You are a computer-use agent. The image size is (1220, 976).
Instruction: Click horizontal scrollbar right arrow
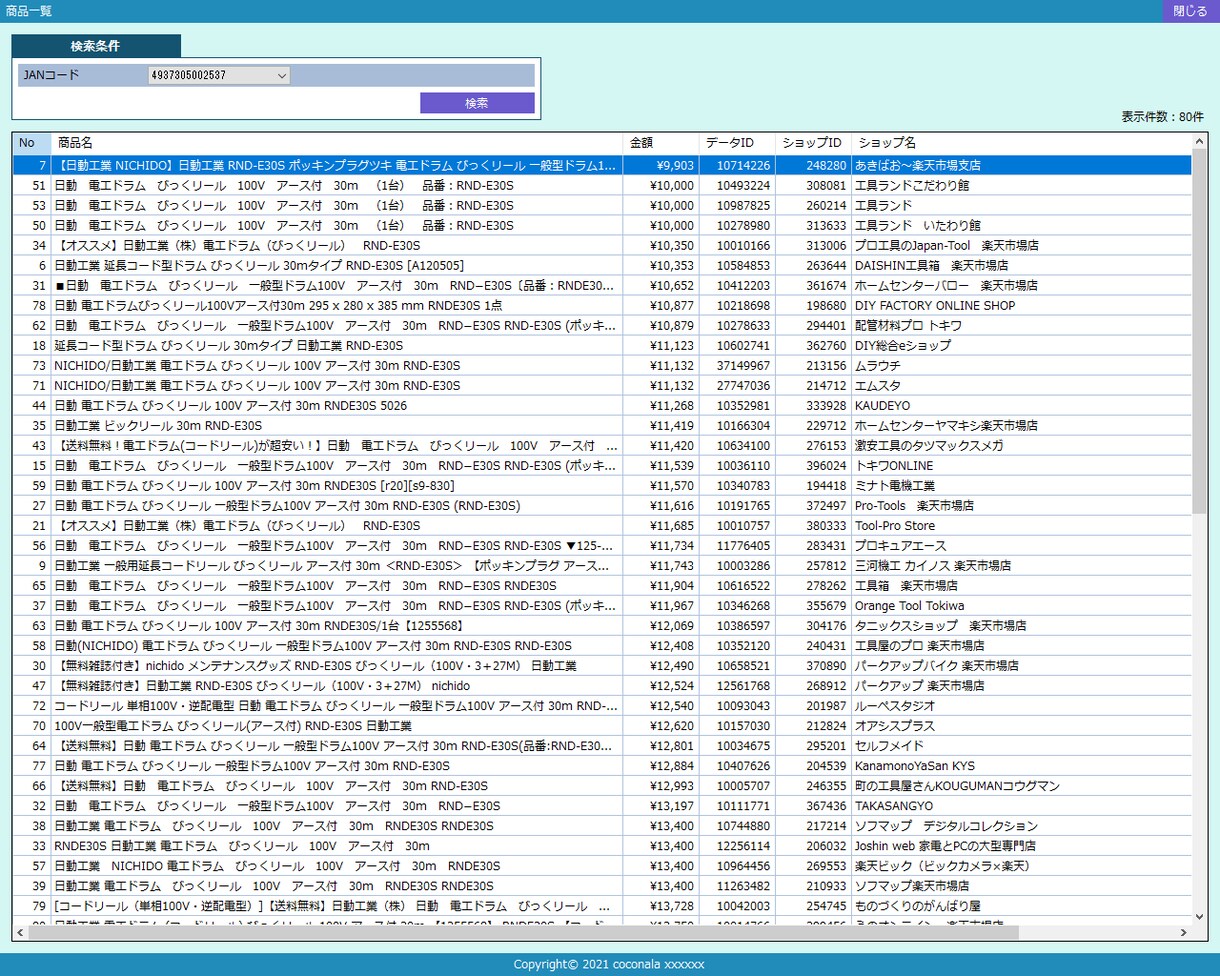(1183, 933)
